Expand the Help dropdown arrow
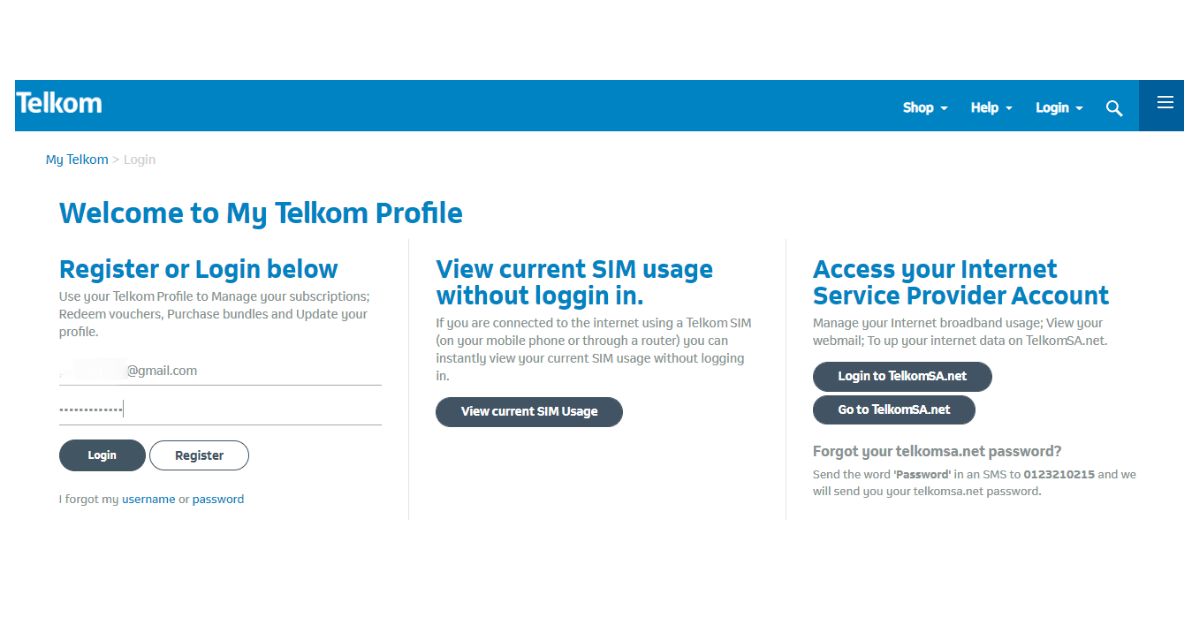This screenshot has width=1200, height=628. (x=1009, y=108)
